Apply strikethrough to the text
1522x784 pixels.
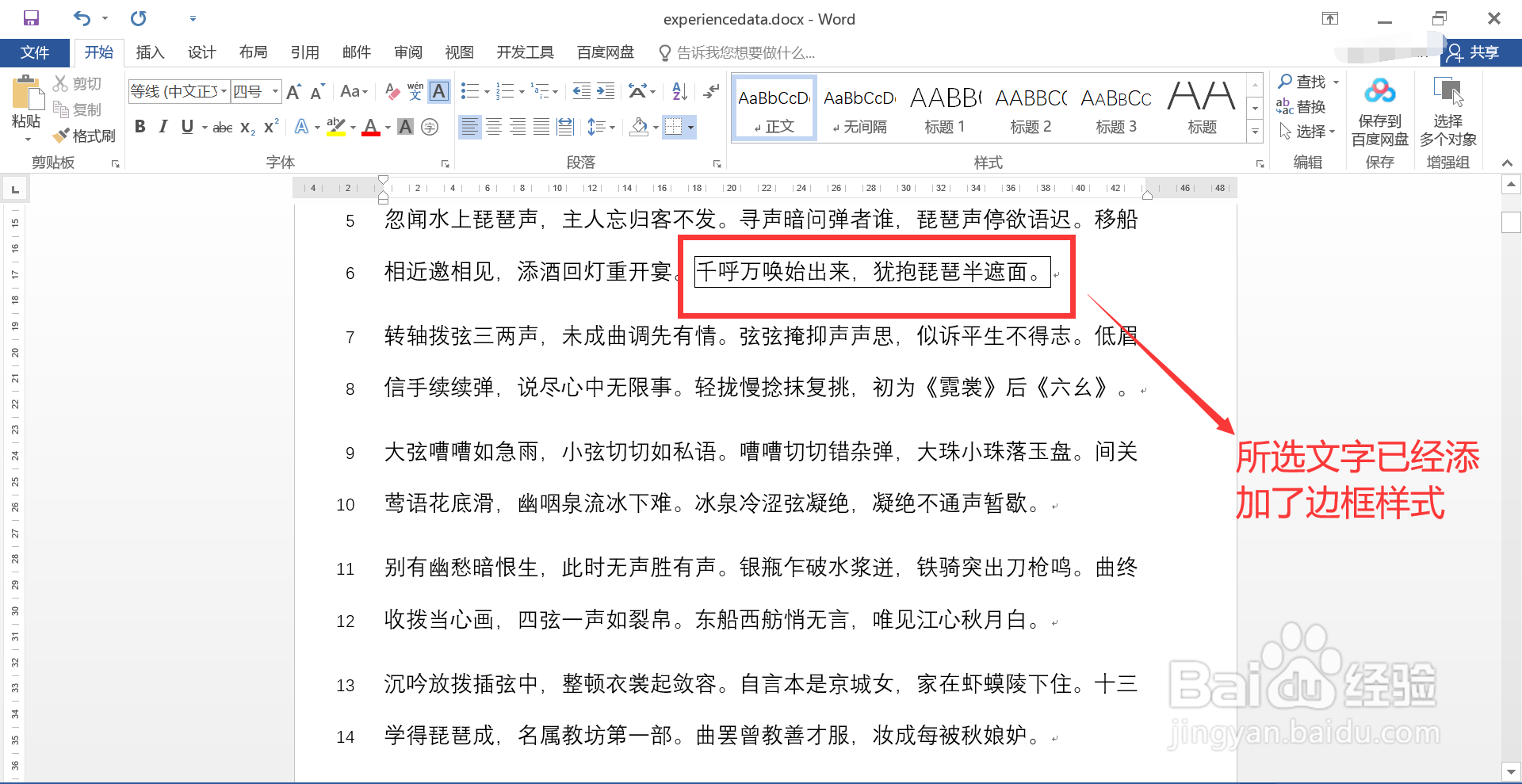222,126
